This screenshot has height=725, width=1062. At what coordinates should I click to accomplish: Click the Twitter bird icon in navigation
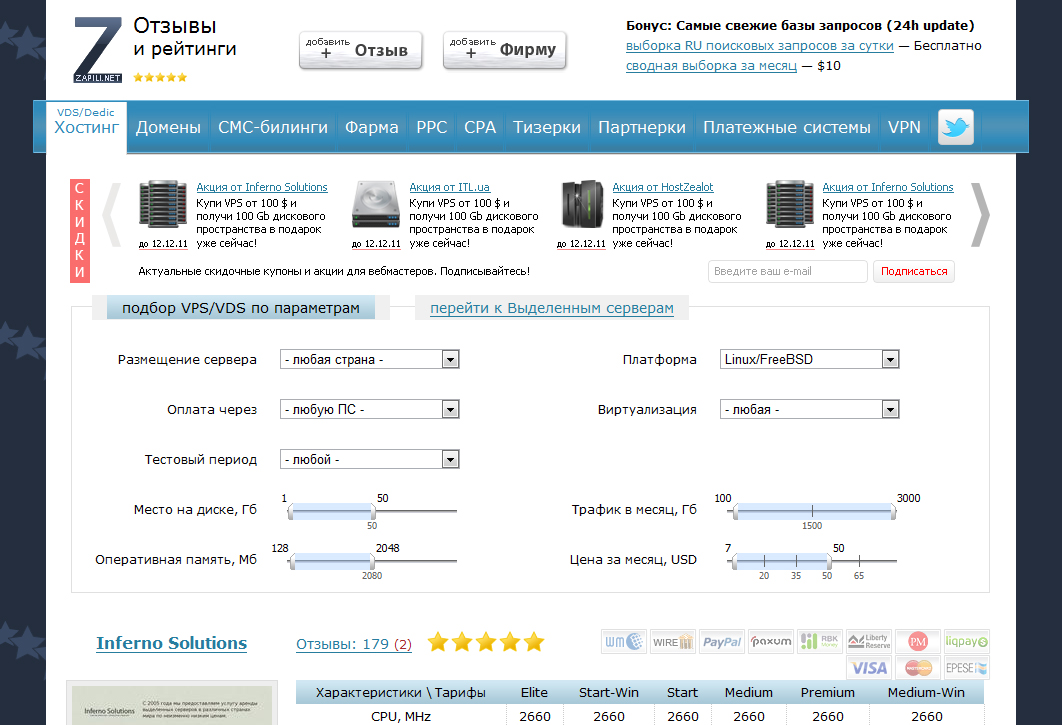955,128
